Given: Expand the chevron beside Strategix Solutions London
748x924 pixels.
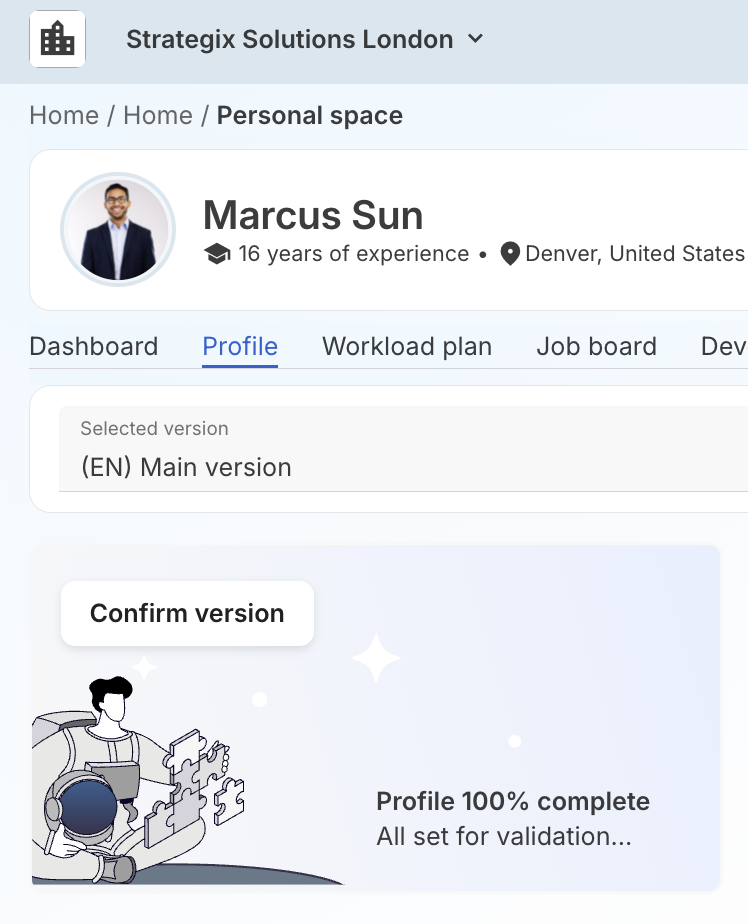Looking at the screenshot, I should coord(476,39).
